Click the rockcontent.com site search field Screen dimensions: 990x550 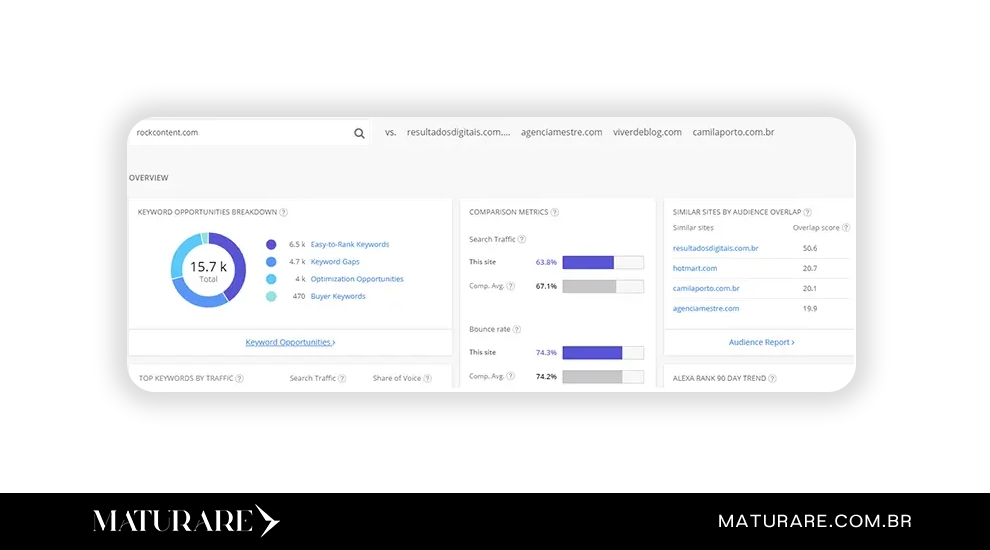click(240, 132)
